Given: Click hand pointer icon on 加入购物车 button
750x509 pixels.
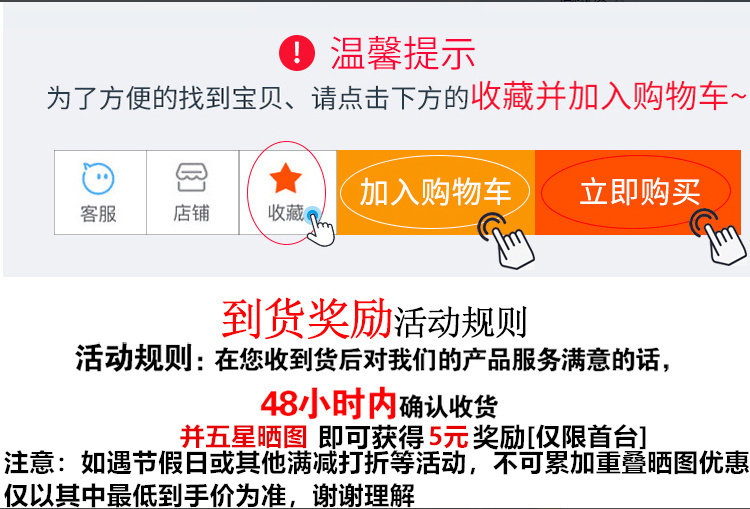Looking at the screenshot, I should pyautogui.click(x=506, y=241).
